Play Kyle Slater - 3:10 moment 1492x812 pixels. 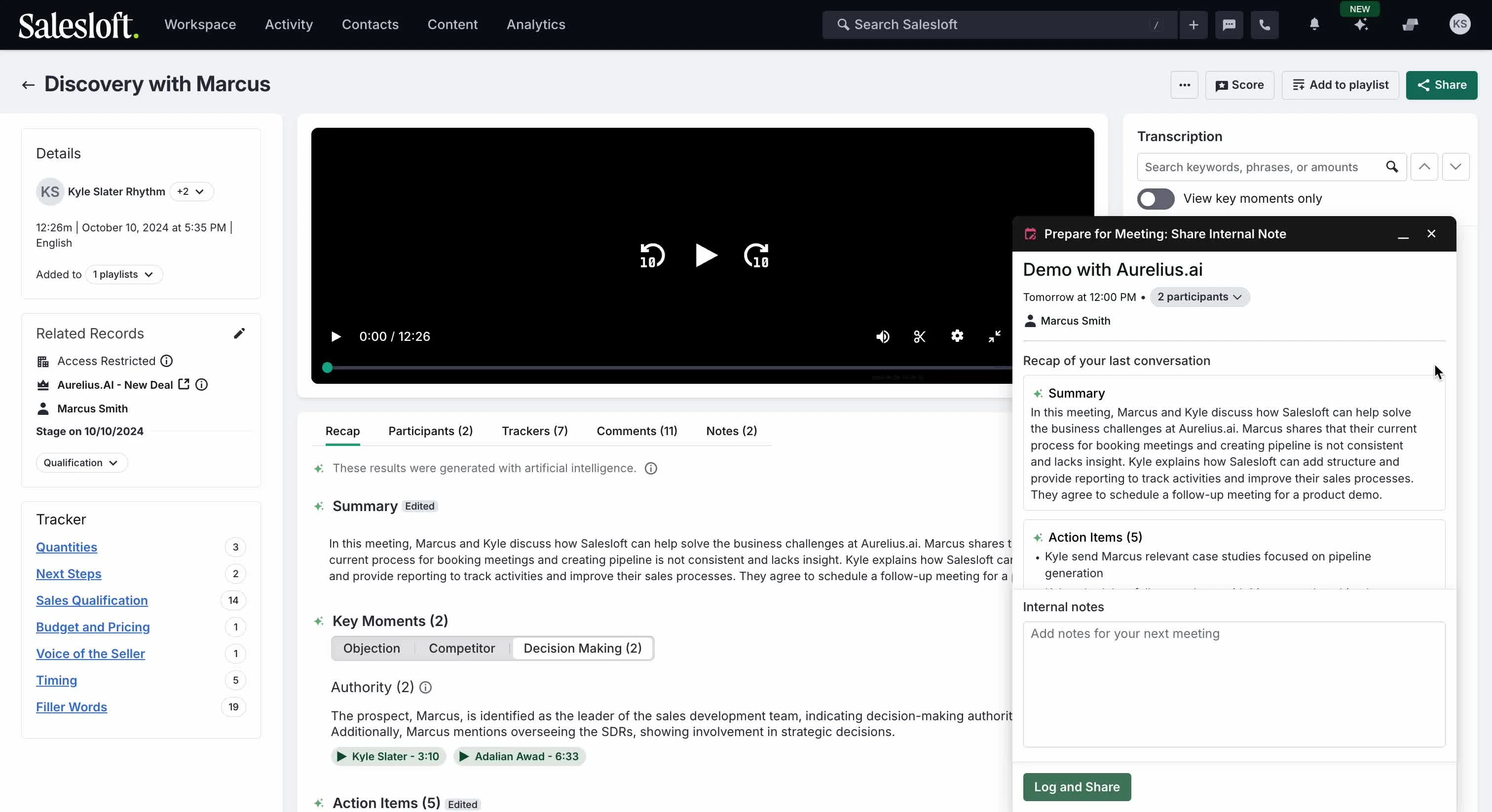[388, 756]
